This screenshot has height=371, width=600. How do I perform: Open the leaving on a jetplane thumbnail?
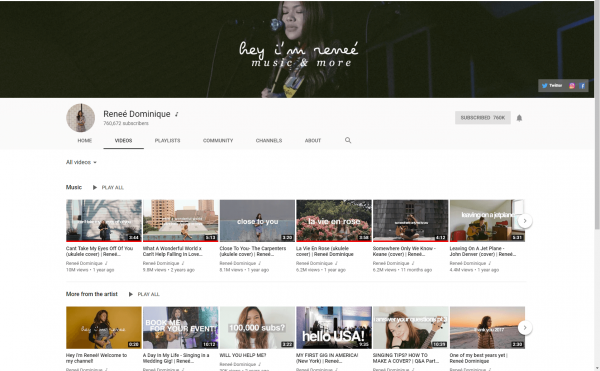point(487,220)
